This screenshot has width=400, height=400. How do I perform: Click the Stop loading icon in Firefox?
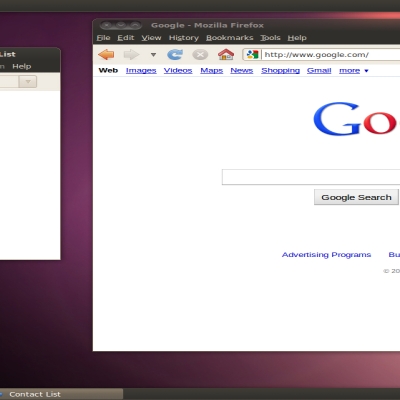[x=200, y=54]
